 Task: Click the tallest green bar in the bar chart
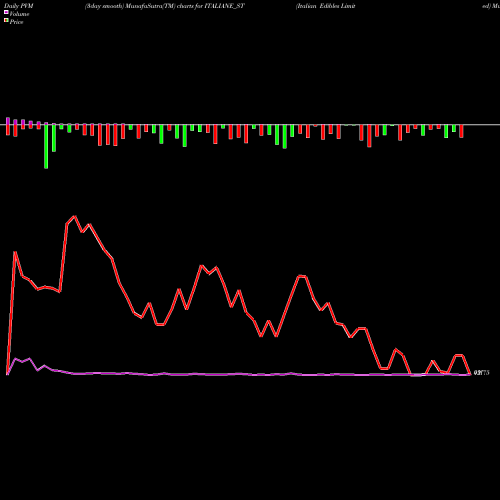(x=46, y=147)
